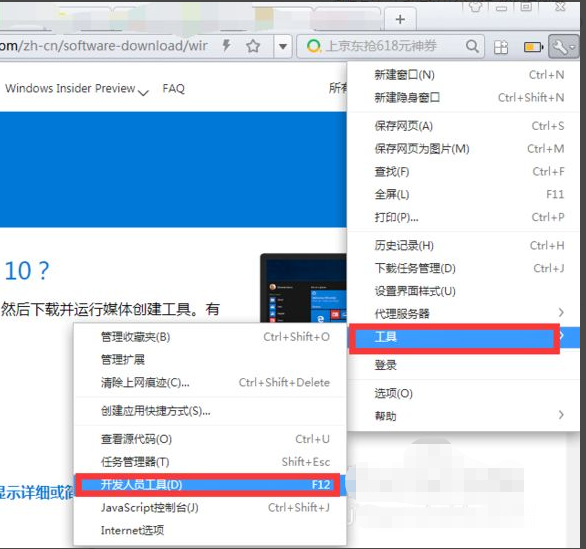This screenshot has height=549, width=586.
Task: Select 新建隐身窗口 menu item
Action: point(463,98)
